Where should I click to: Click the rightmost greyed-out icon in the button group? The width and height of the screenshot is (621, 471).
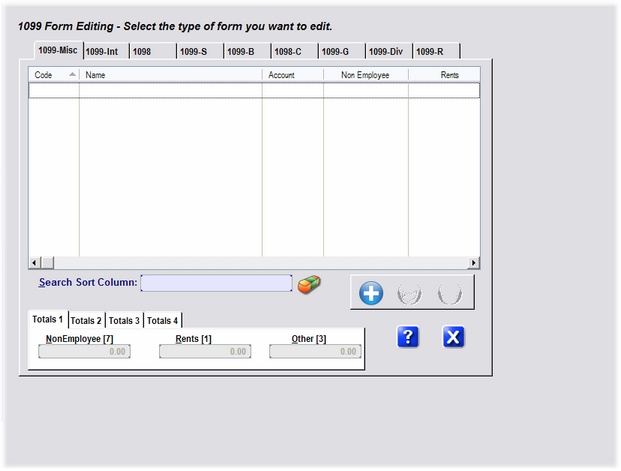(450, 294)
